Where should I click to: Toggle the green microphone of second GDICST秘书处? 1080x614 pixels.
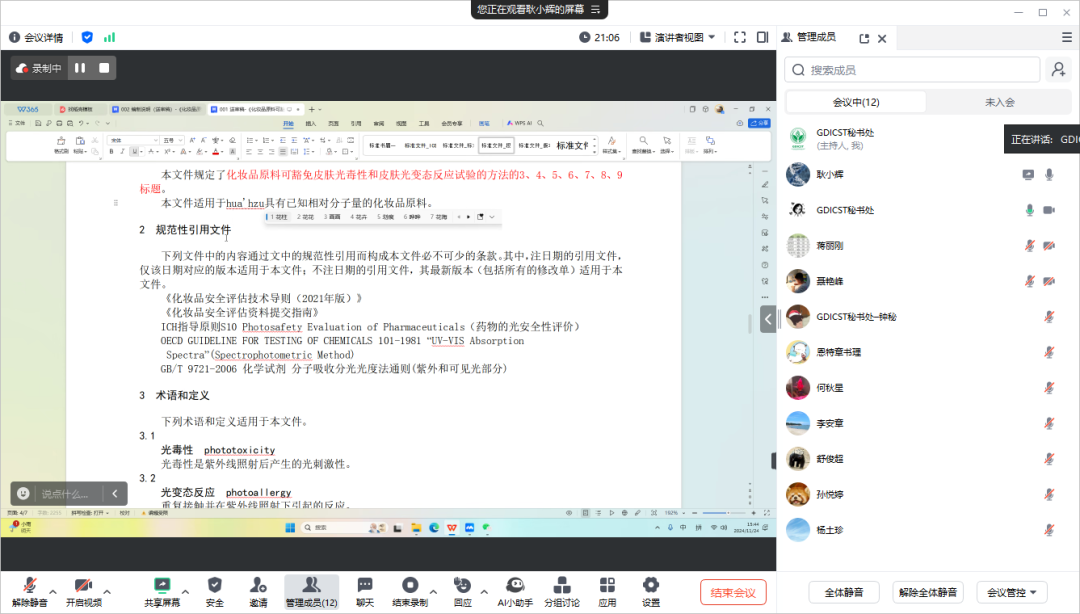[x=1030, y=210]
